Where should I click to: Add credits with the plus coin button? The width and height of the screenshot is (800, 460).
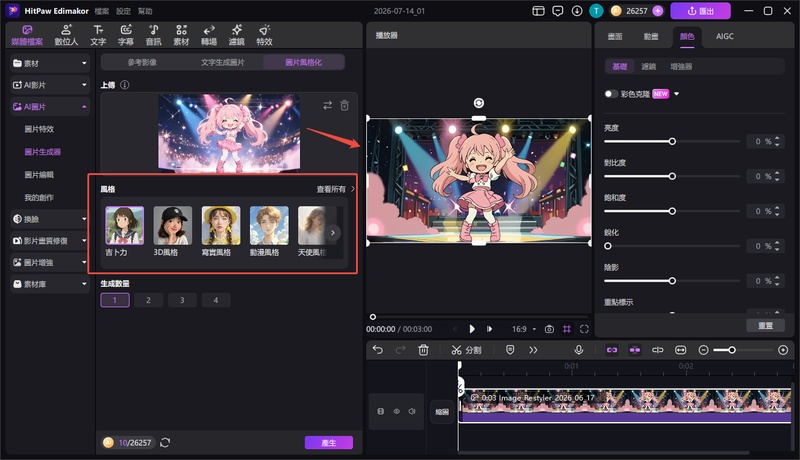(x=658, y=11)
